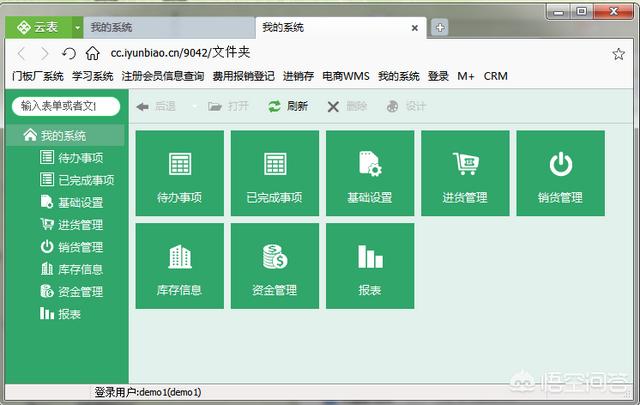The width and height of the screenshot is (640, 405).
Task: Select 已完成事项 in the sidebar
Action: click(77, 180)
